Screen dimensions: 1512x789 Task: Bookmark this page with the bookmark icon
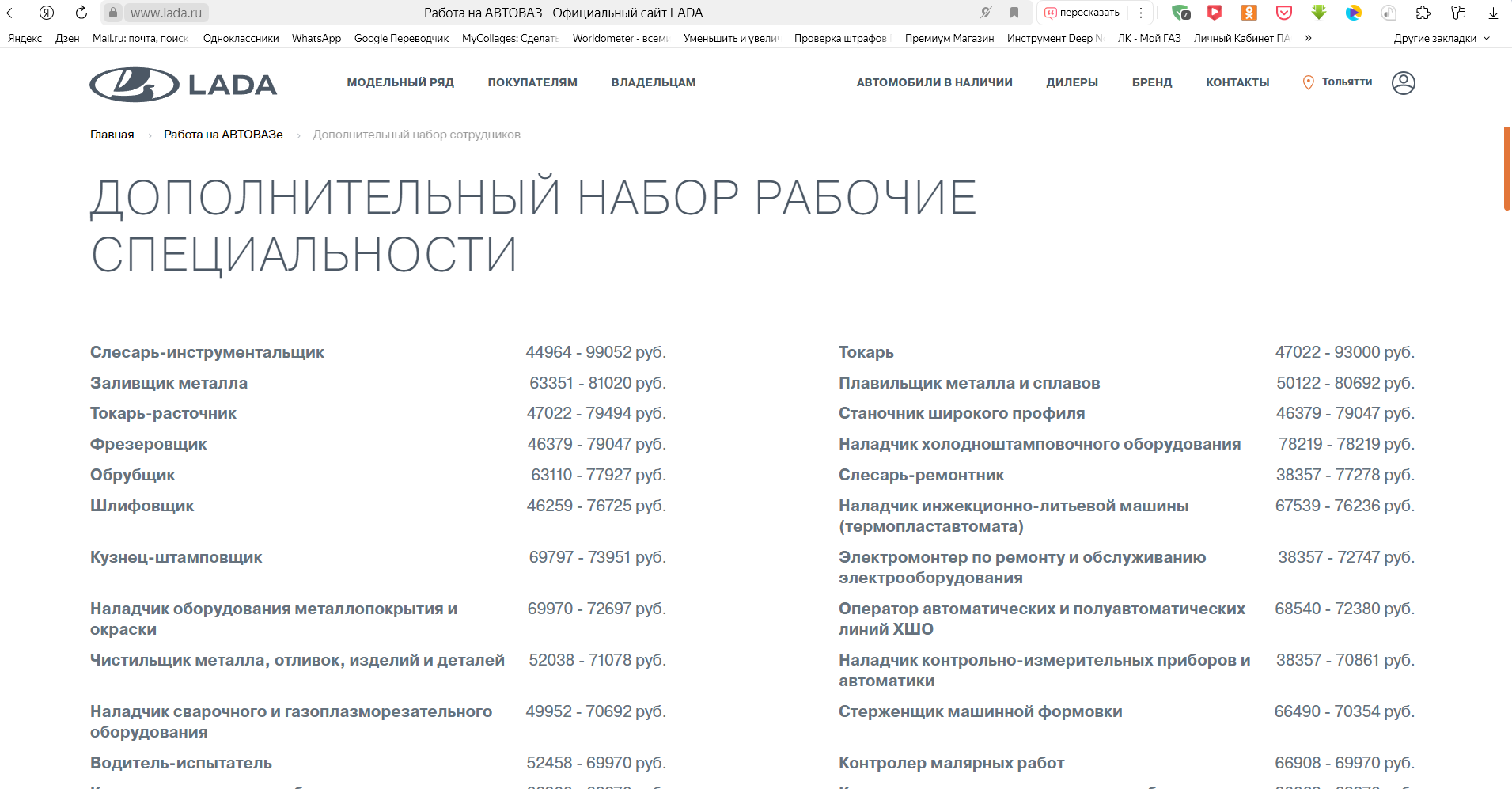(1014, 13)
